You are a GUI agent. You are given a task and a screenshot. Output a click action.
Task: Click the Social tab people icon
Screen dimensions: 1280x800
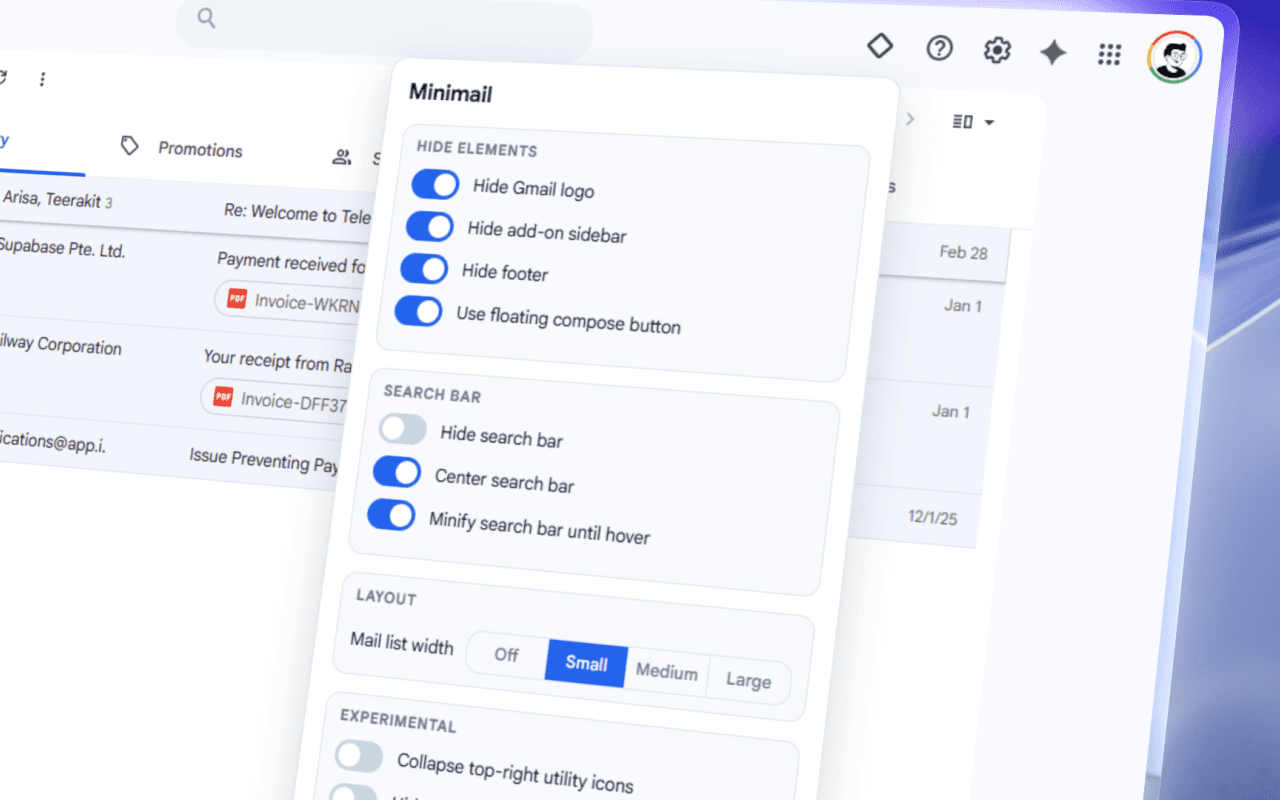tap(342, 156)
